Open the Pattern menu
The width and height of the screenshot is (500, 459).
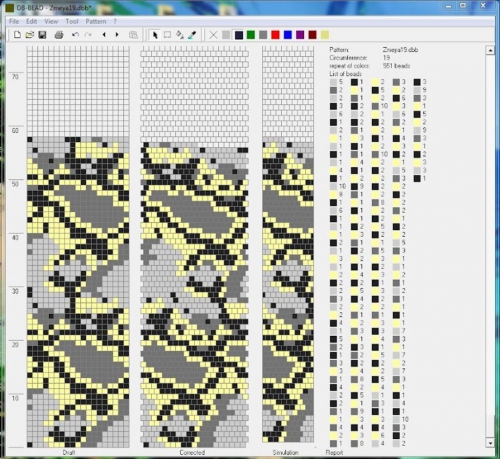coord(96,21)
